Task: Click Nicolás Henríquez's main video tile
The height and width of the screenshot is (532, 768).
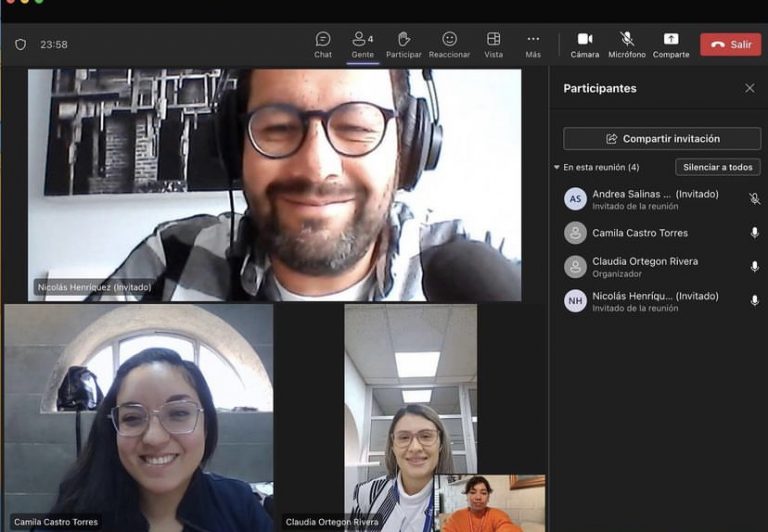Action: (274, 185)
